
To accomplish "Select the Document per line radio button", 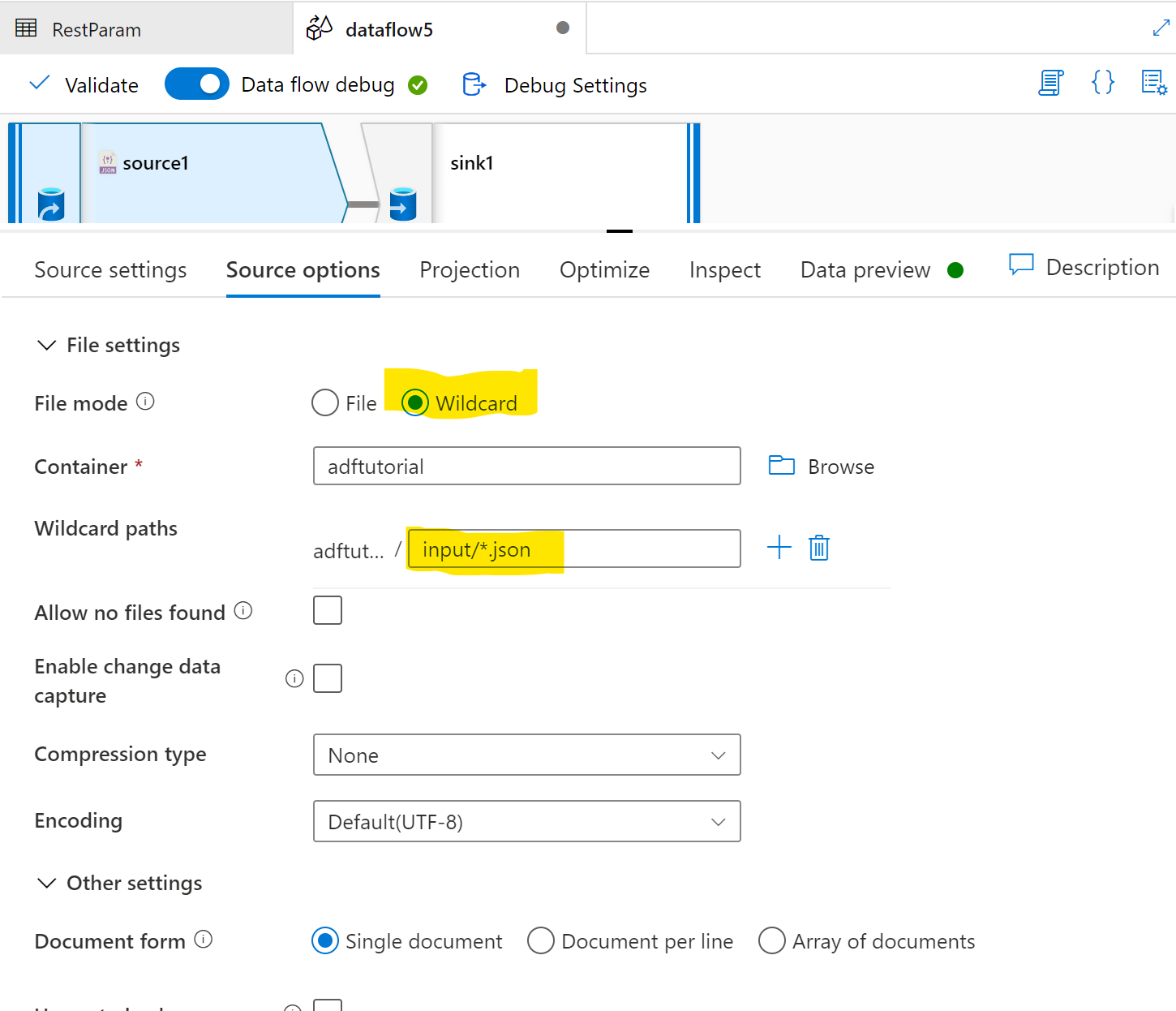I will pos(540,940).
